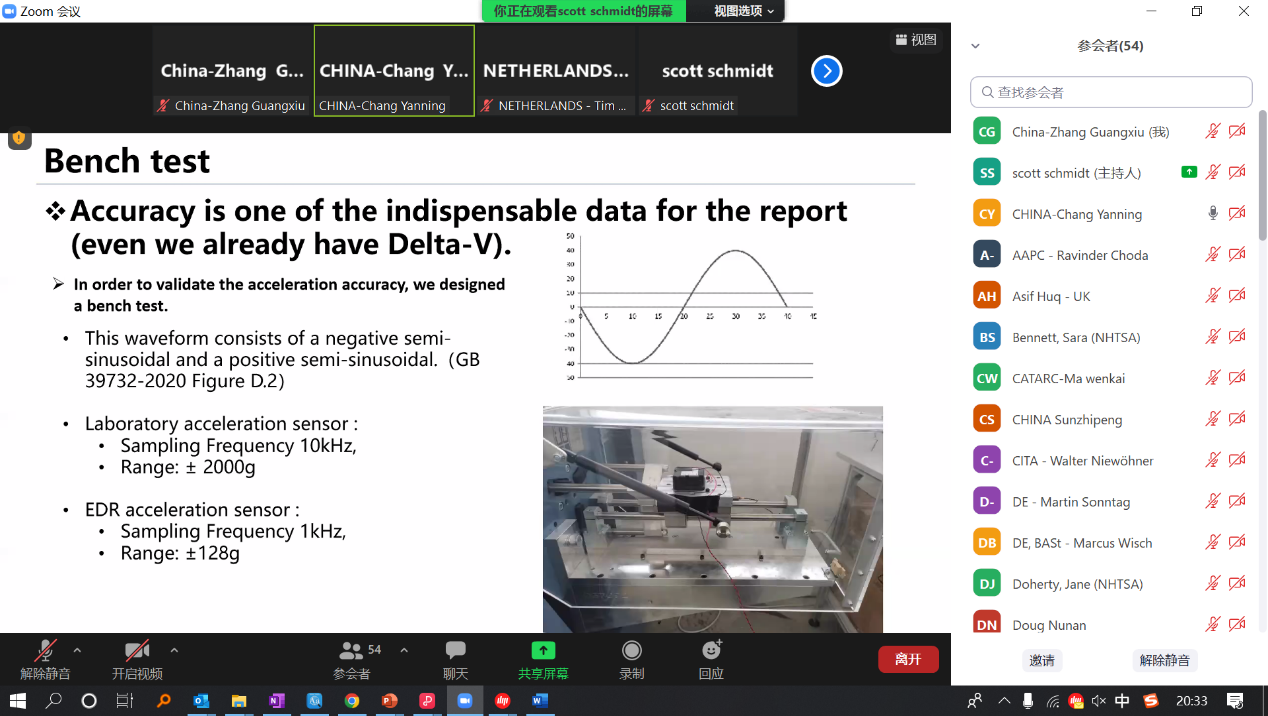
Task: Click the yellow security shield icon
Action: pyautogui.click(x=19, y=138)
